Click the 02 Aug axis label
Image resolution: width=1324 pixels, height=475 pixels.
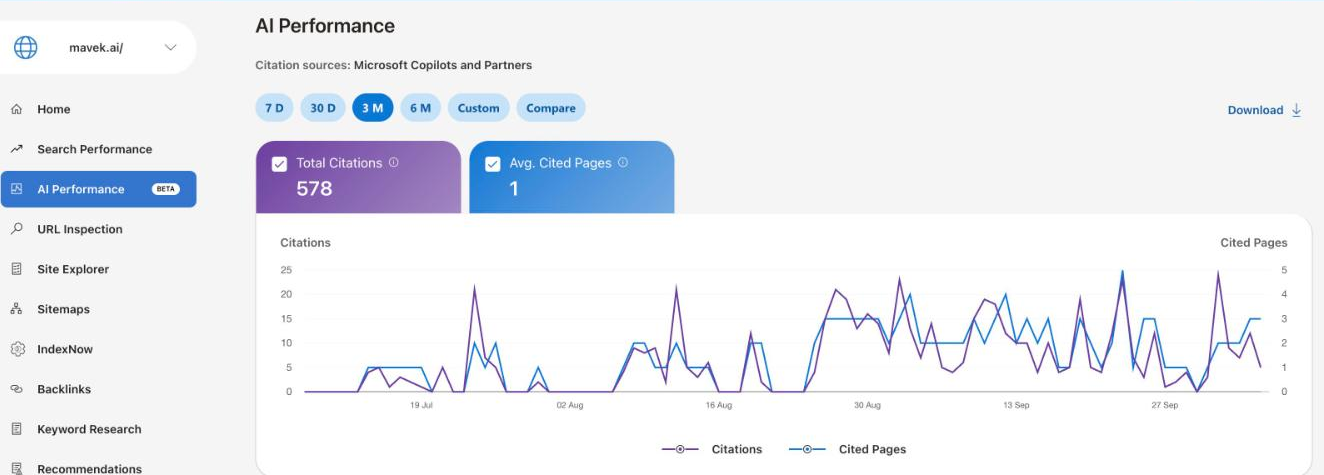point(569,405)
